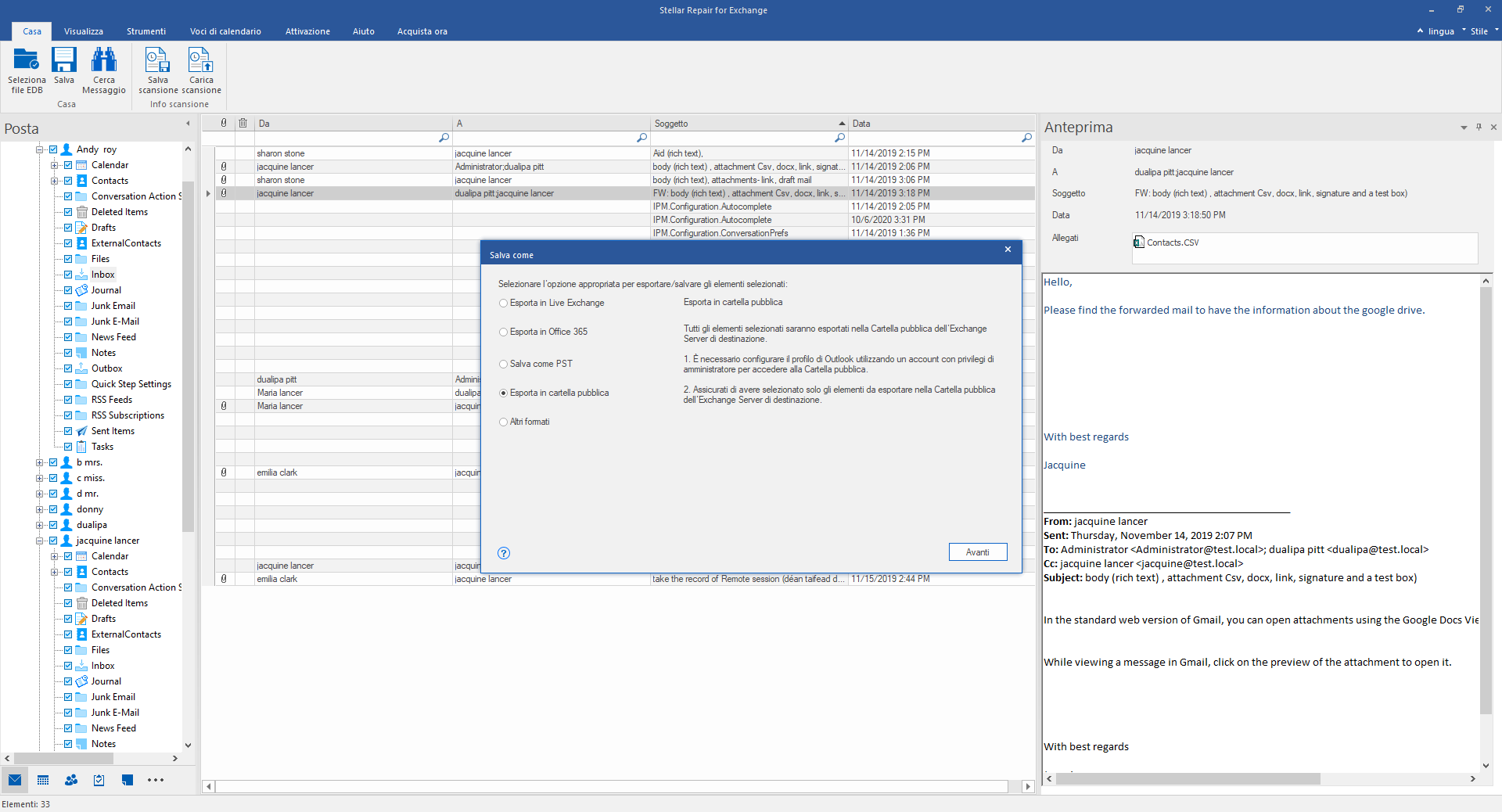
Task: Click the Seleziona file EDB icon
Action: [27, 60]
